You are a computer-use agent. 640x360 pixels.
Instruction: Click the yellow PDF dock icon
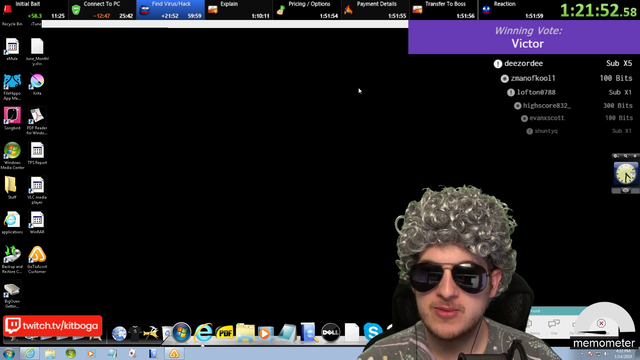(224, 333)
